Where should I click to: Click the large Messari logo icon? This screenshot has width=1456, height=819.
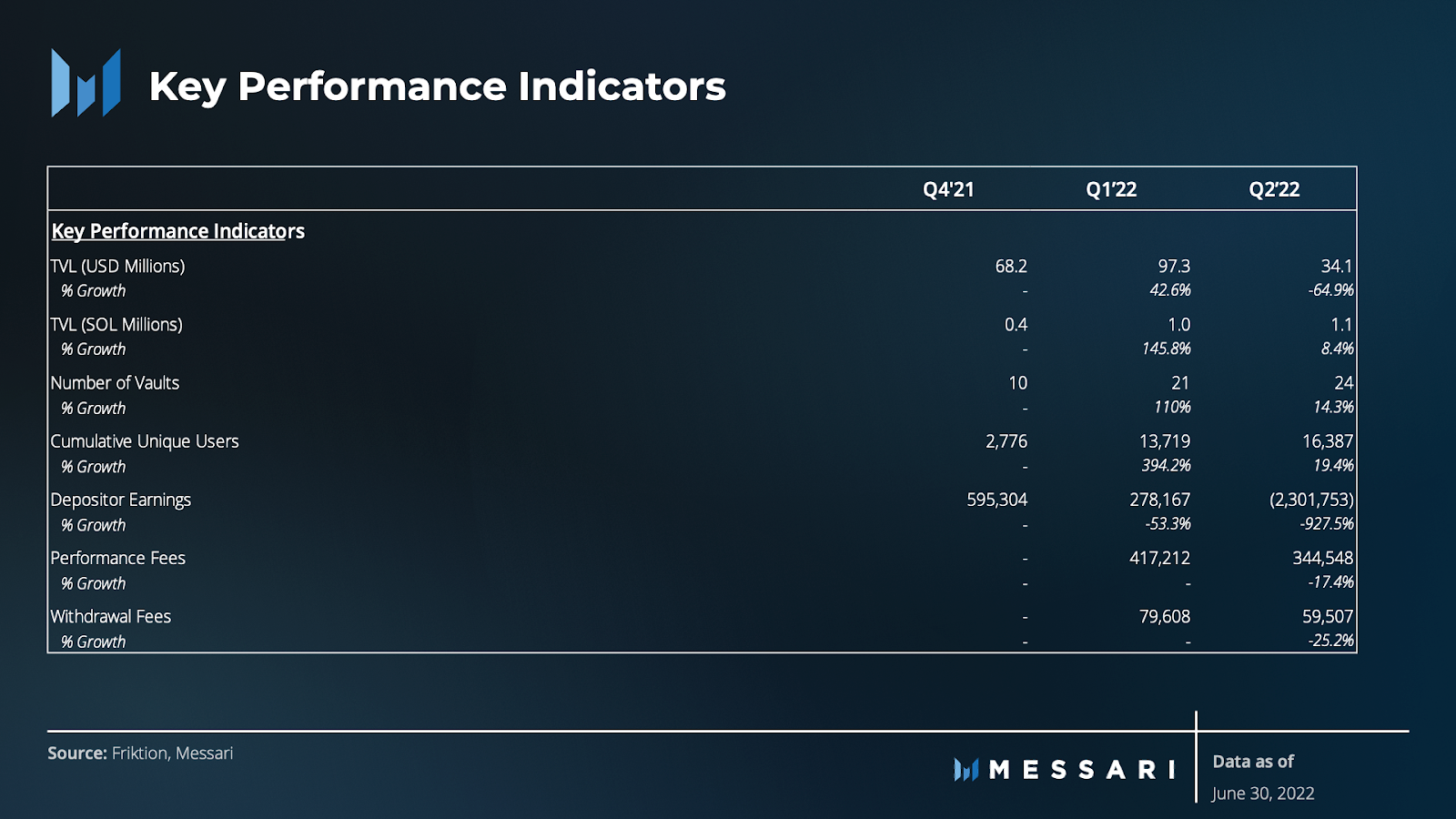click(x=86, y=83)
